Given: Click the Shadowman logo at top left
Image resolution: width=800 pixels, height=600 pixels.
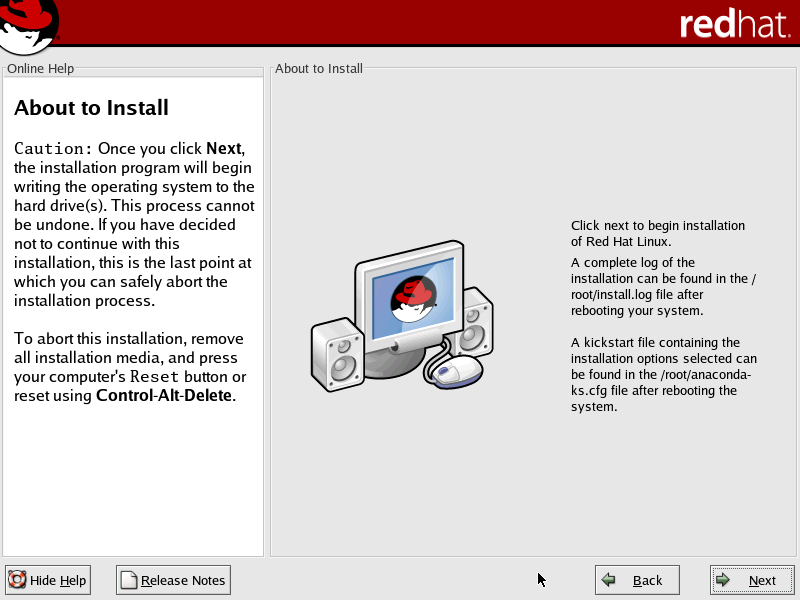Looking at the screenshot, I should pyautogui.click(x=29, y=26).
